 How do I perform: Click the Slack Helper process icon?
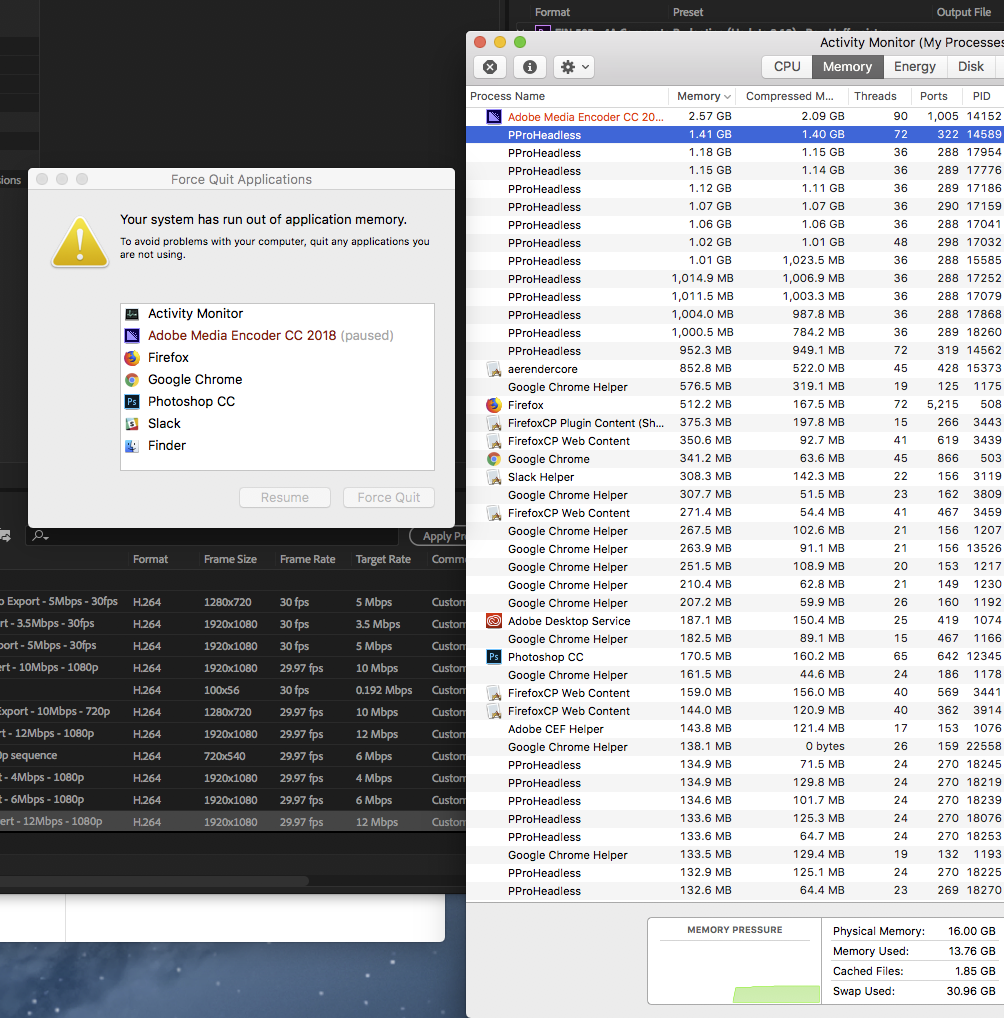click(x=494, y=477)
